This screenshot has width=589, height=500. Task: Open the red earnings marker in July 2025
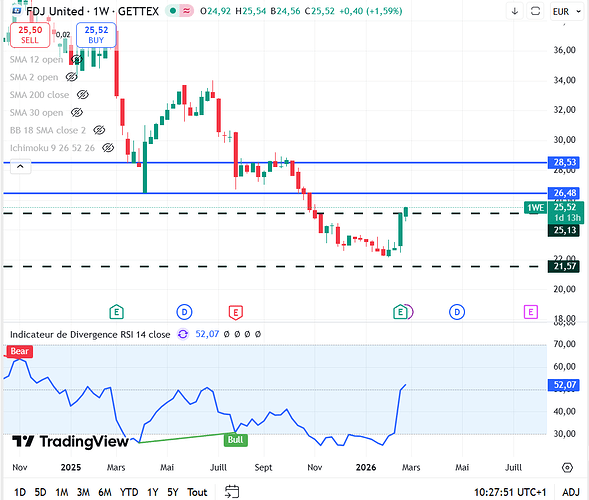pyautogui.click(x=236, y=312)
